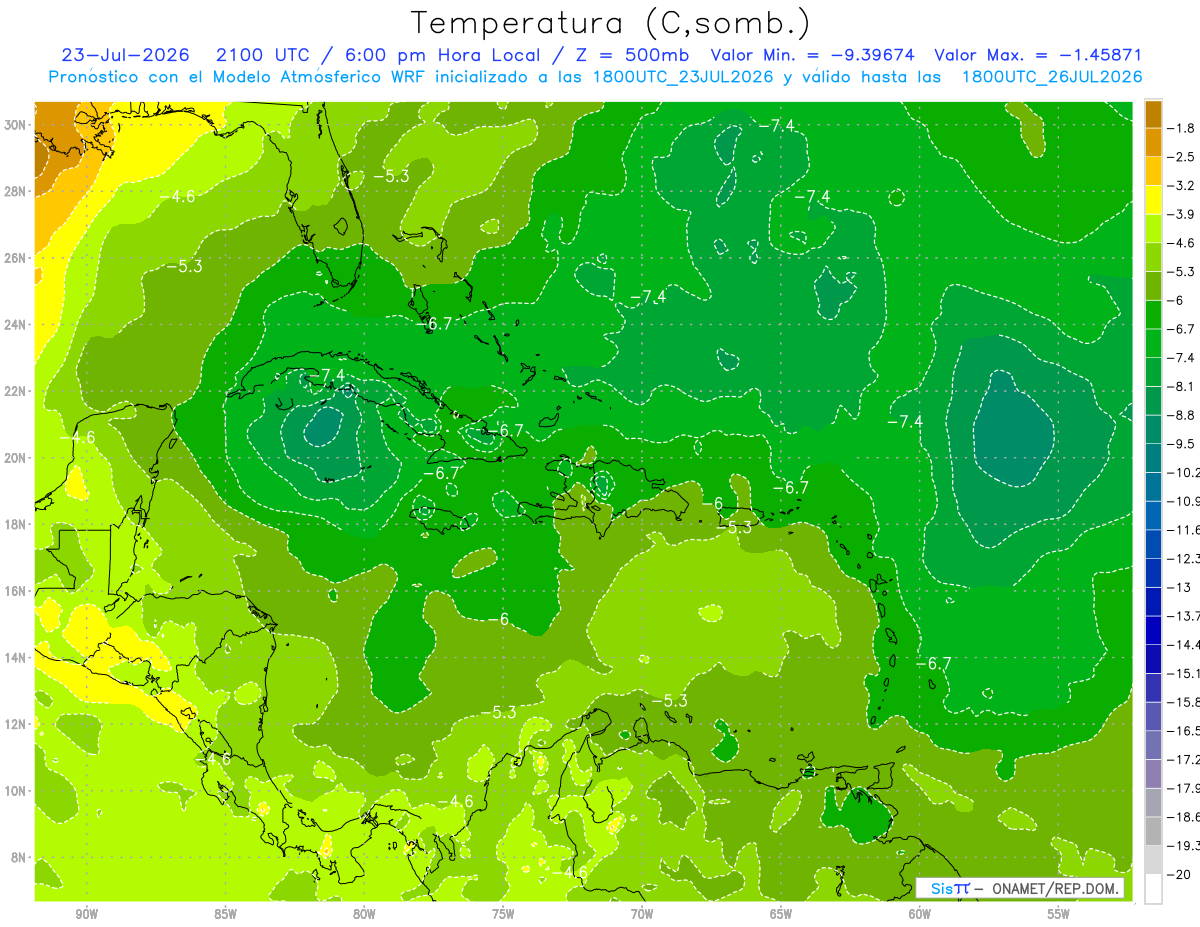Image resolution: width=1200 pixels, height=927 pixels.
Task: Pick the yellow swatch between -3.2 and -3.9
Action: [1153, 200]
